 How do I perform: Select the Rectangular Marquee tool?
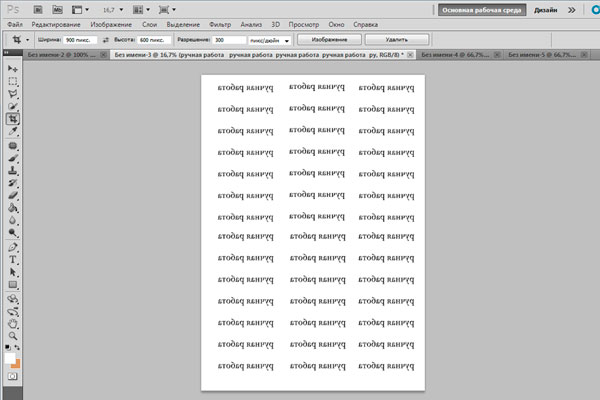[13, 81]
